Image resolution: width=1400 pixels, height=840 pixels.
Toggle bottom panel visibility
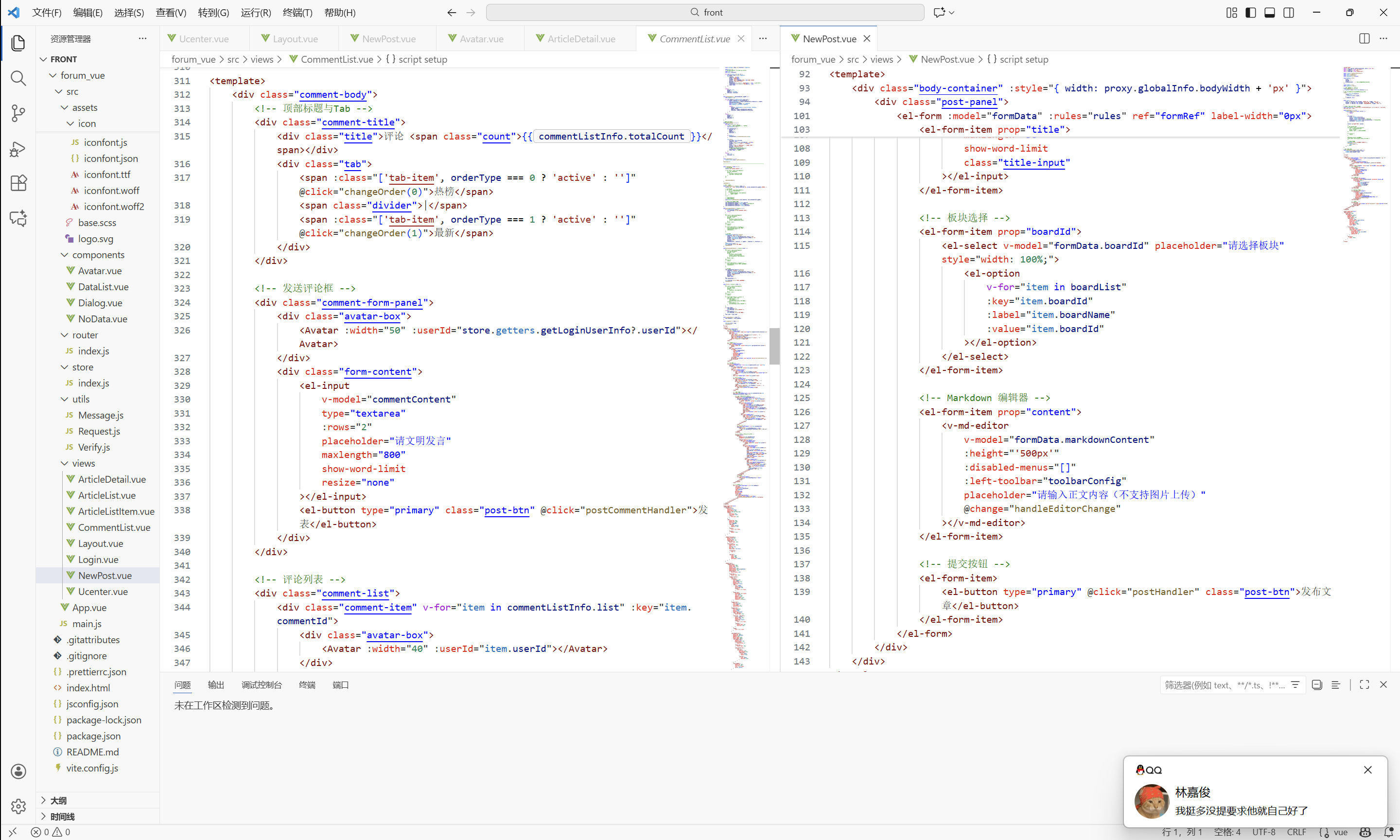click(x=1269, y=13)
